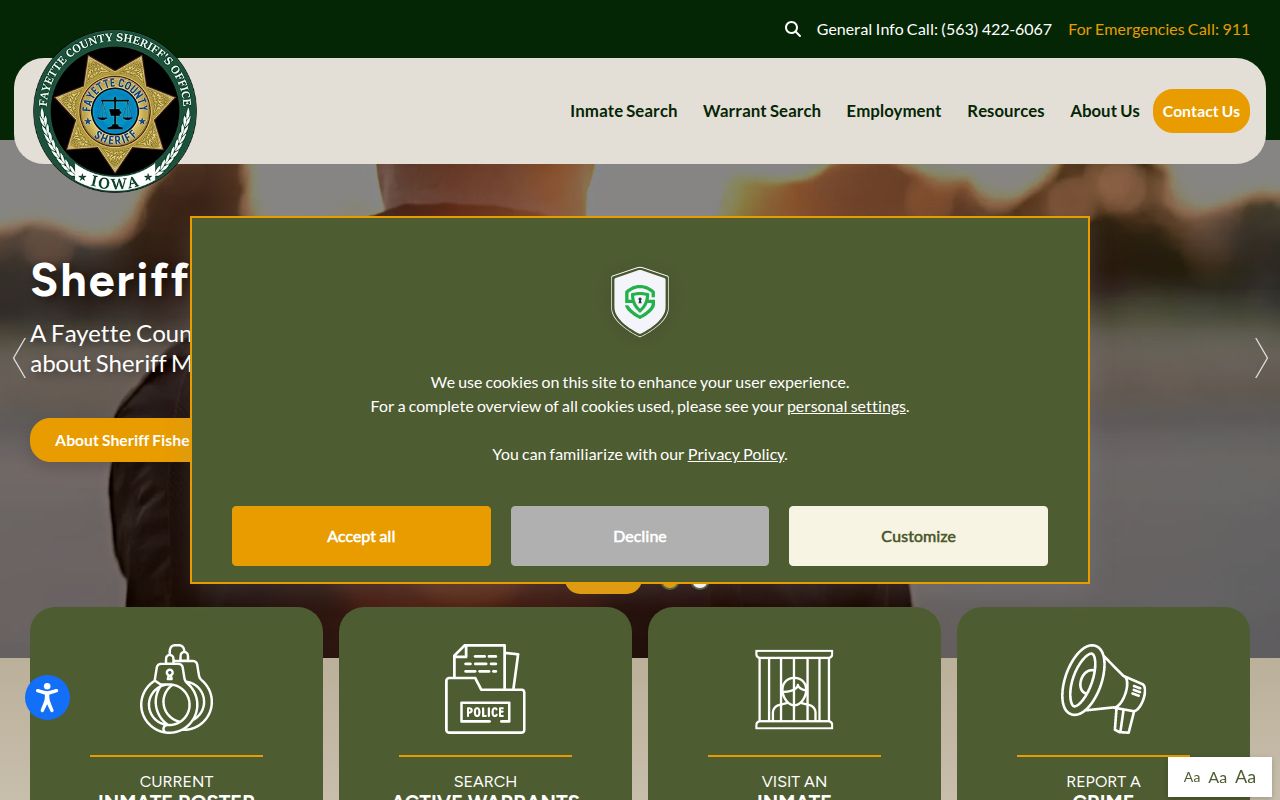Open the accessibility widget icon
The height and width of the screenshot is (800, 1280).
[x=47, y=697]
